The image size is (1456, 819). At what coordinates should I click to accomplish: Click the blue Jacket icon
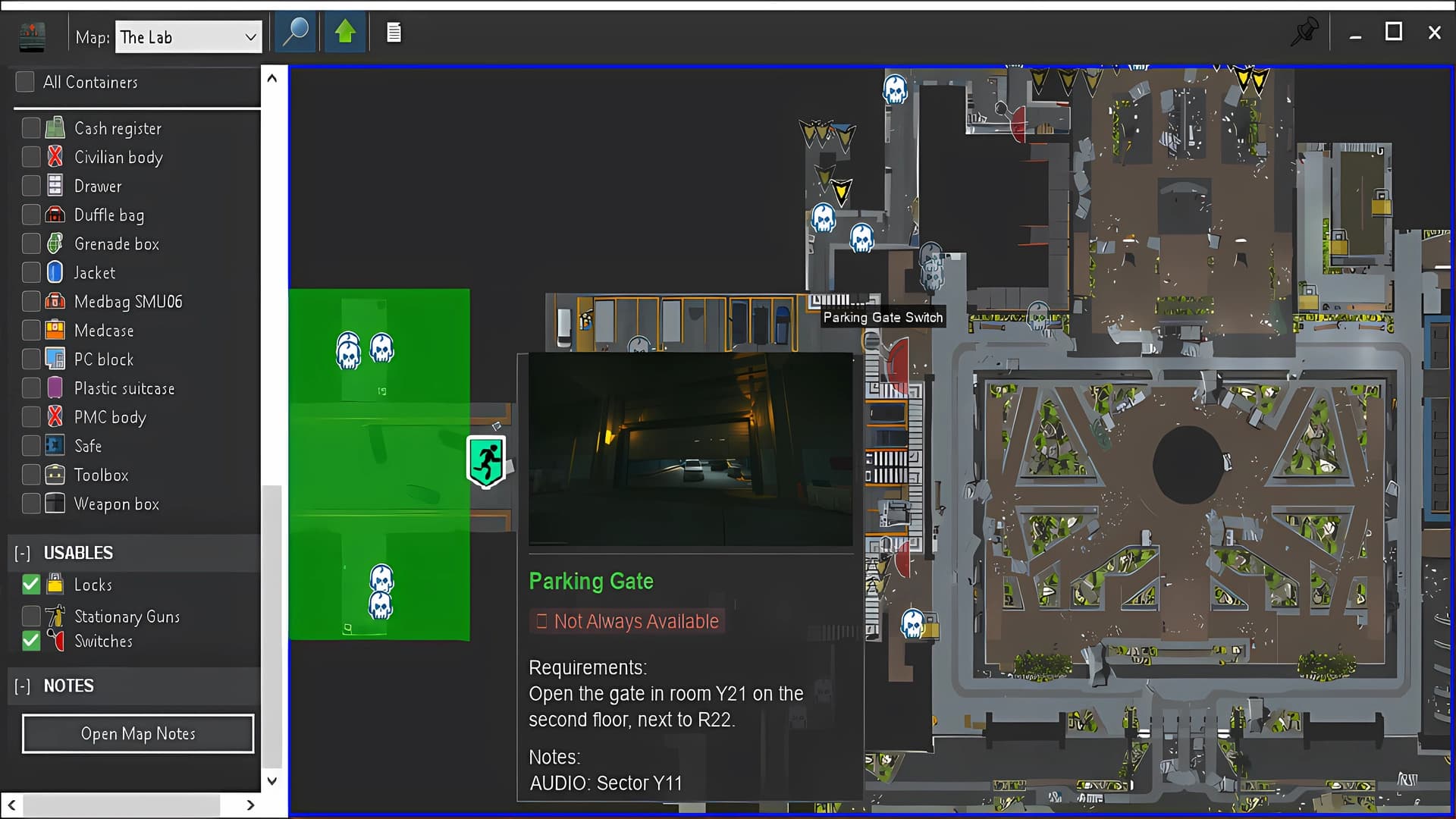[55, 272]
